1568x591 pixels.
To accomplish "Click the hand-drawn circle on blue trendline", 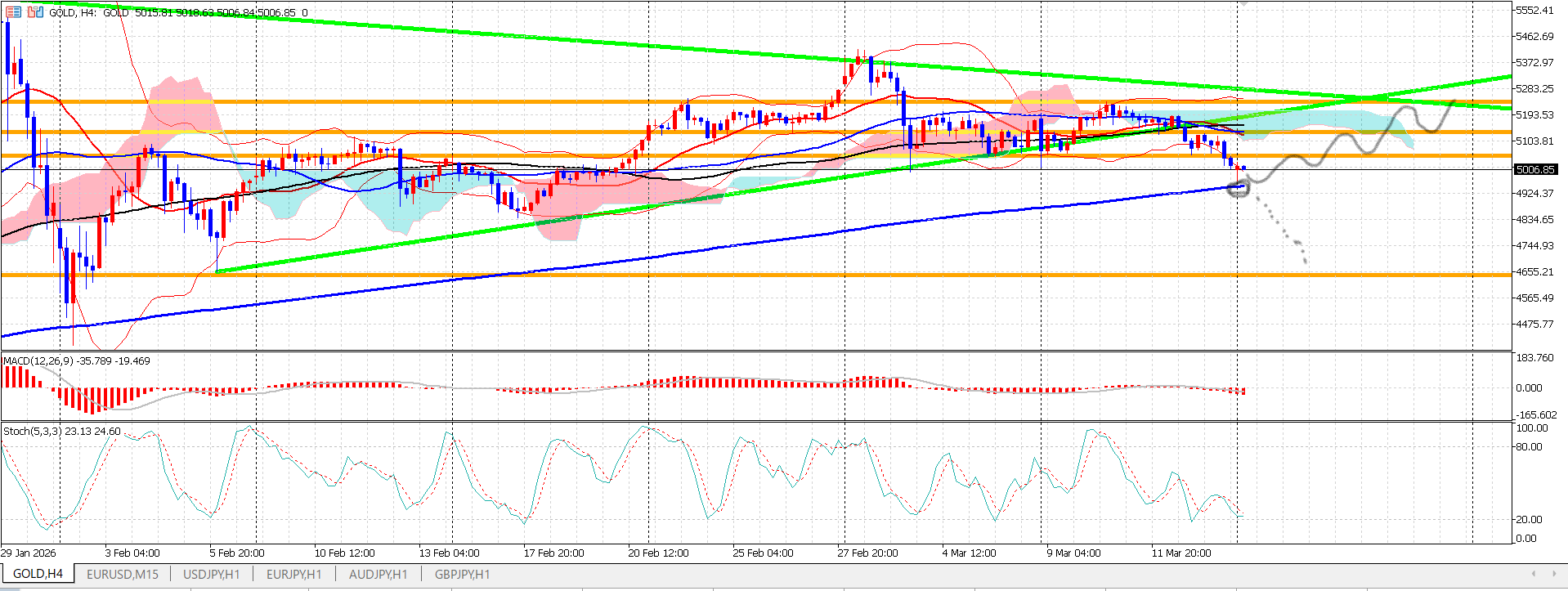I will [x=1238, y=190].
